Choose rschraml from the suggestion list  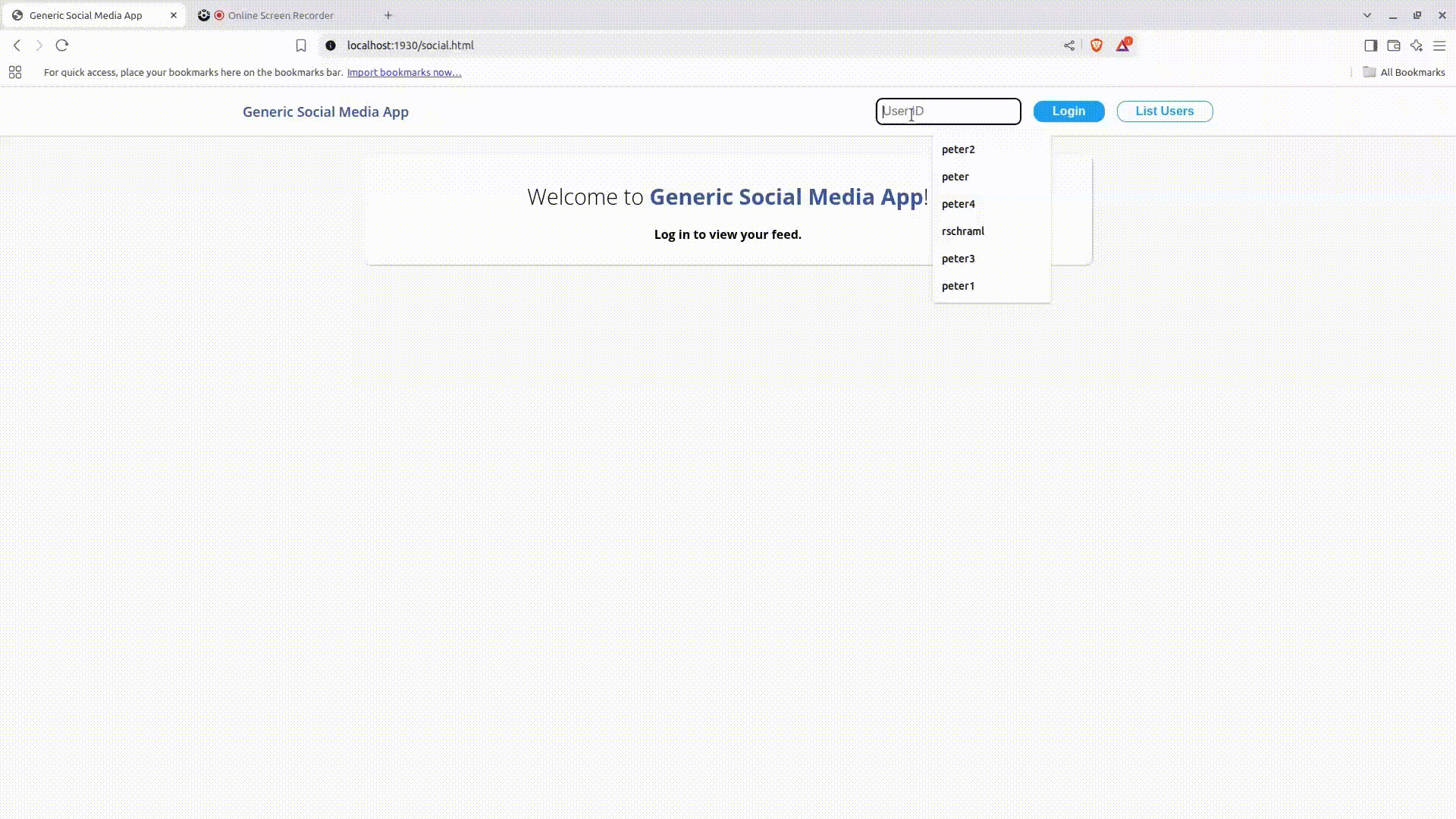963,231
